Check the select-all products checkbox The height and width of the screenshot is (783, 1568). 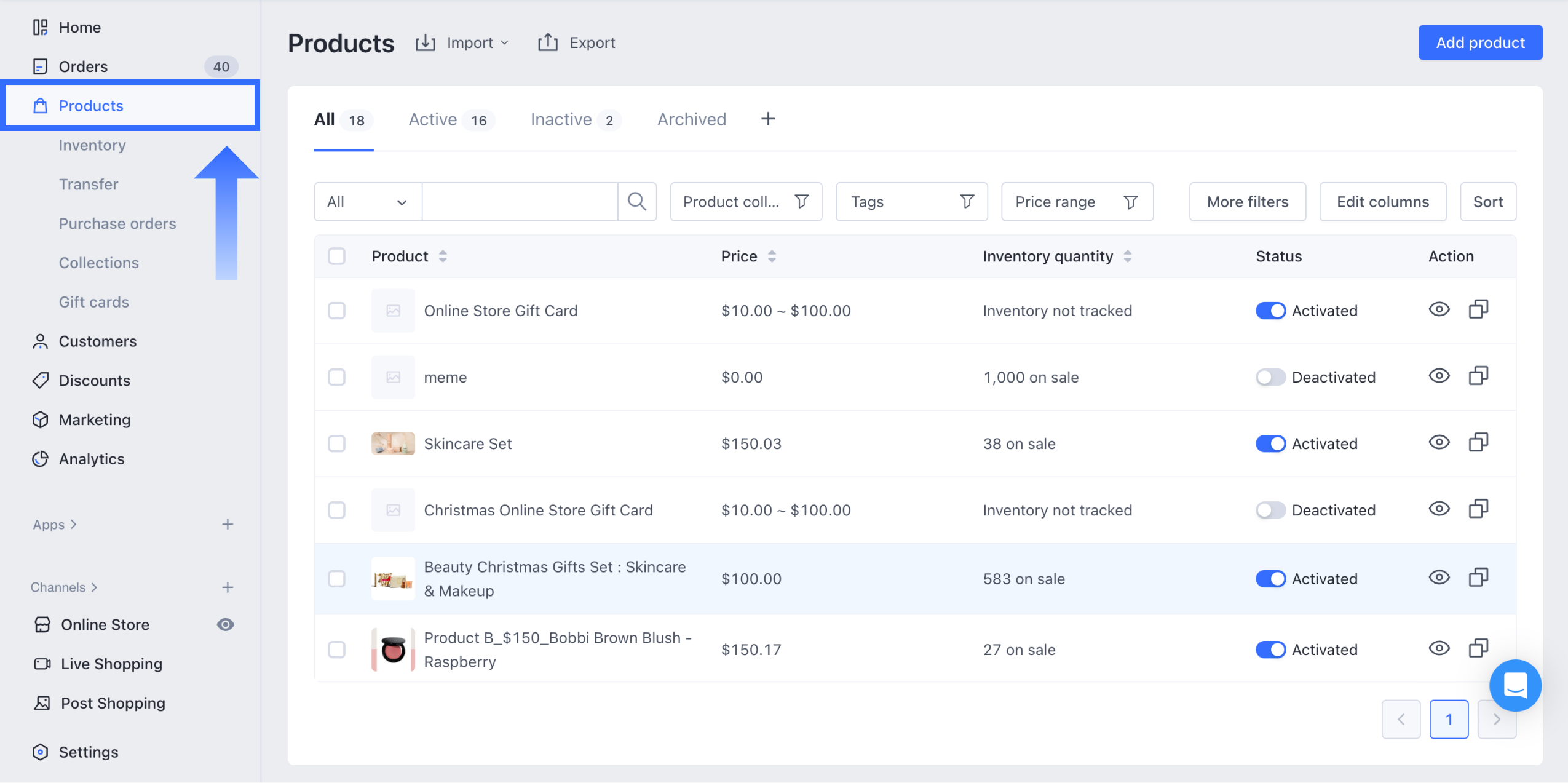pyautogui.click(x=337, y=256)
